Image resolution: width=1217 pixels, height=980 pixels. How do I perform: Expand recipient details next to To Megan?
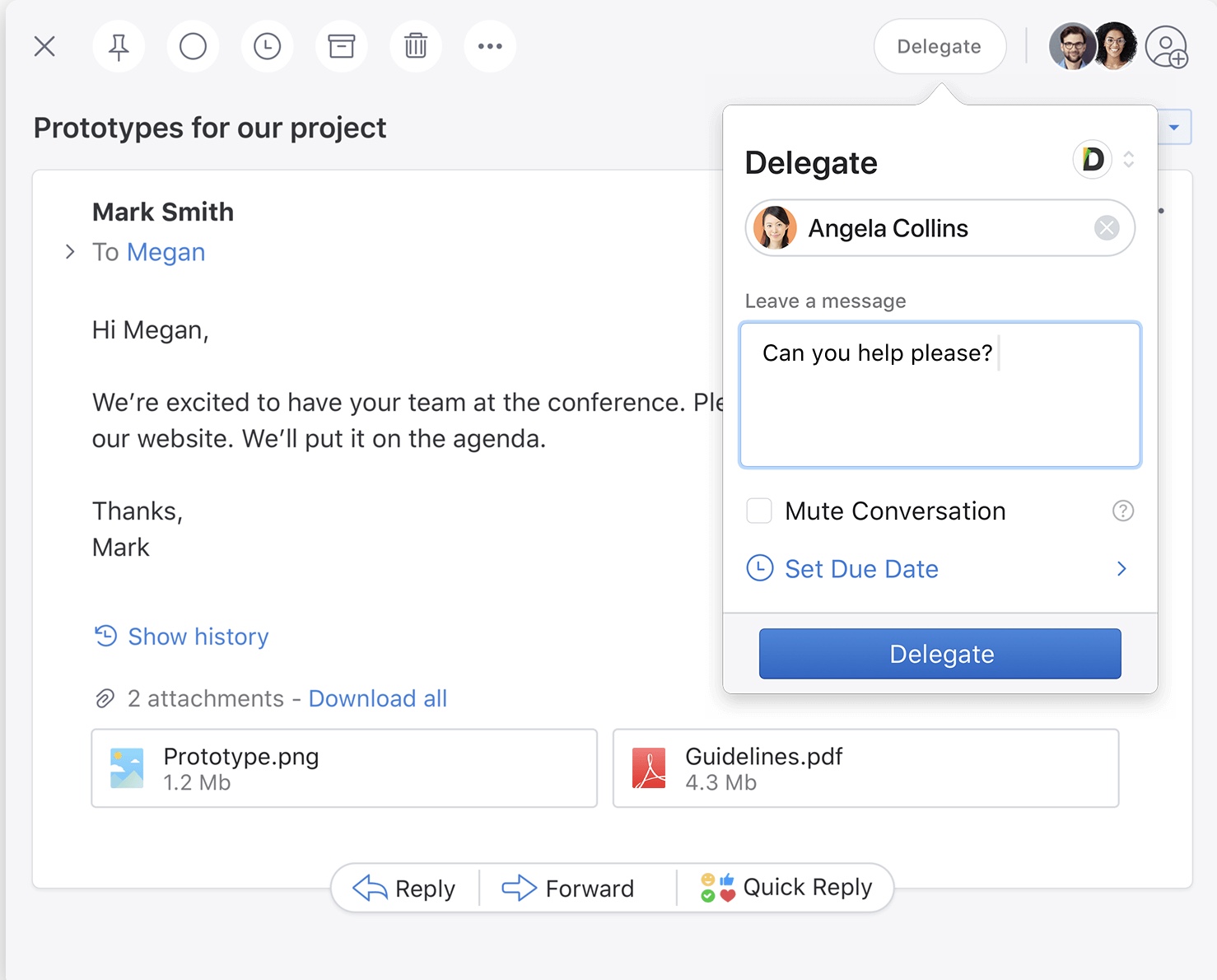click(x=70, y=252)
